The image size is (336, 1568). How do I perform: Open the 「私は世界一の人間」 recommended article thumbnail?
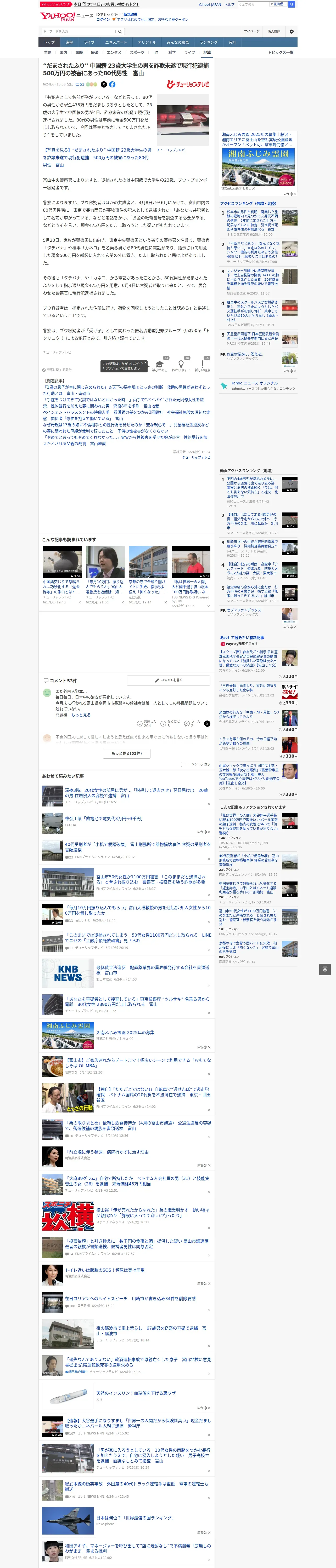pos(191,562)
